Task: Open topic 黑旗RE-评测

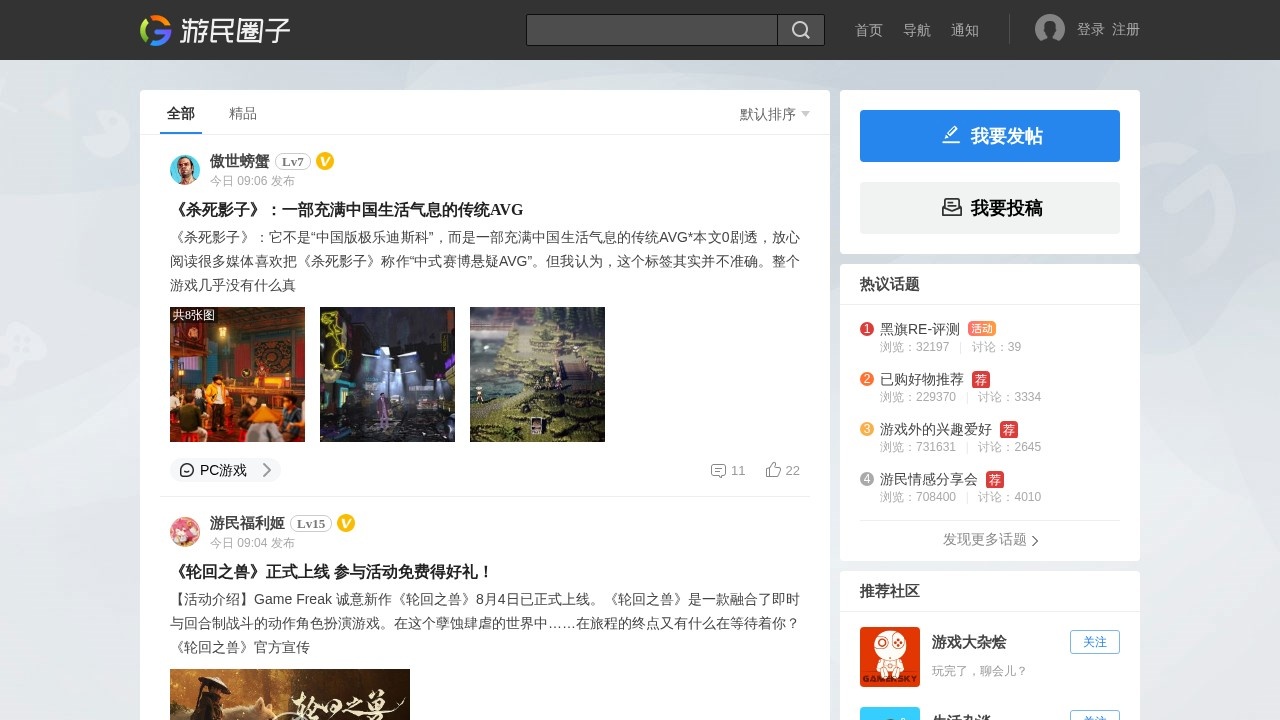Action: tap(920, 329)
